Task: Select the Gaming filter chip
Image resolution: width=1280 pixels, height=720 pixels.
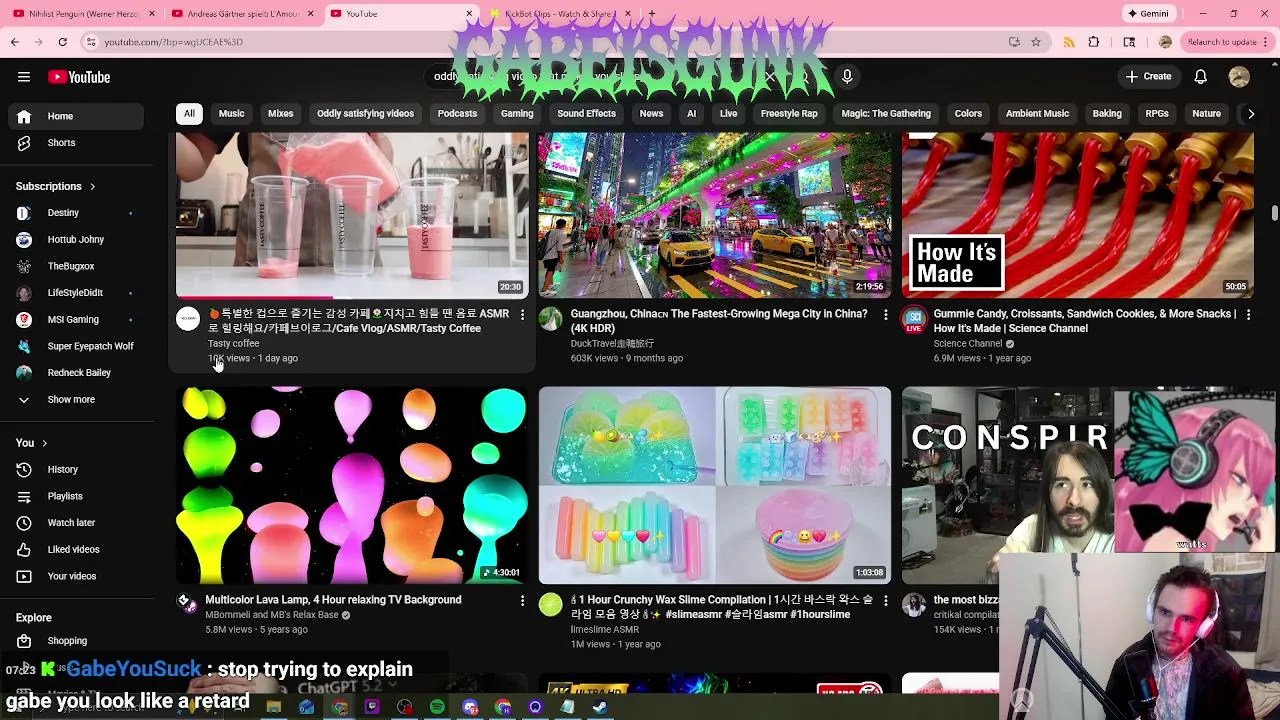Action: click(517, 114)
